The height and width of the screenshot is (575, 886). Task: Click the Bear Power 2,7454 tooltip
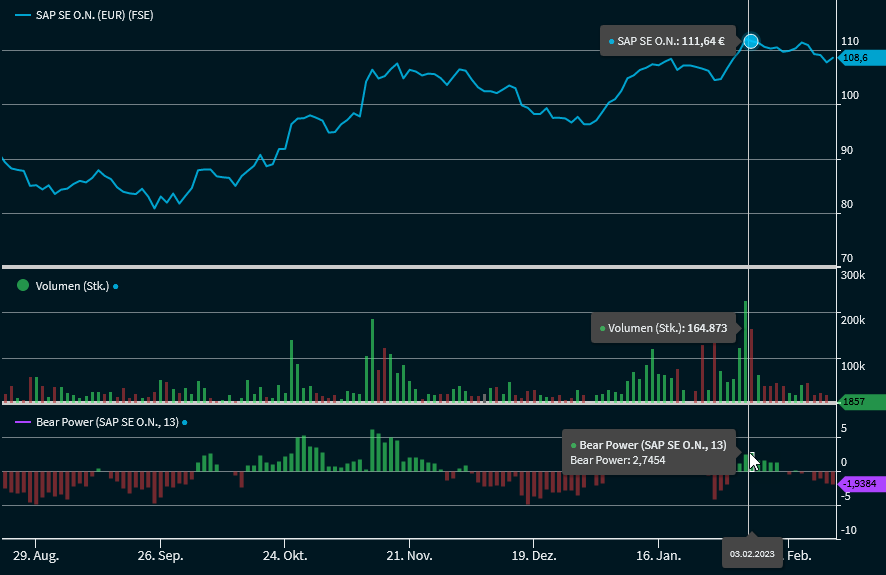pyautogui.click(x=648, y=452)
